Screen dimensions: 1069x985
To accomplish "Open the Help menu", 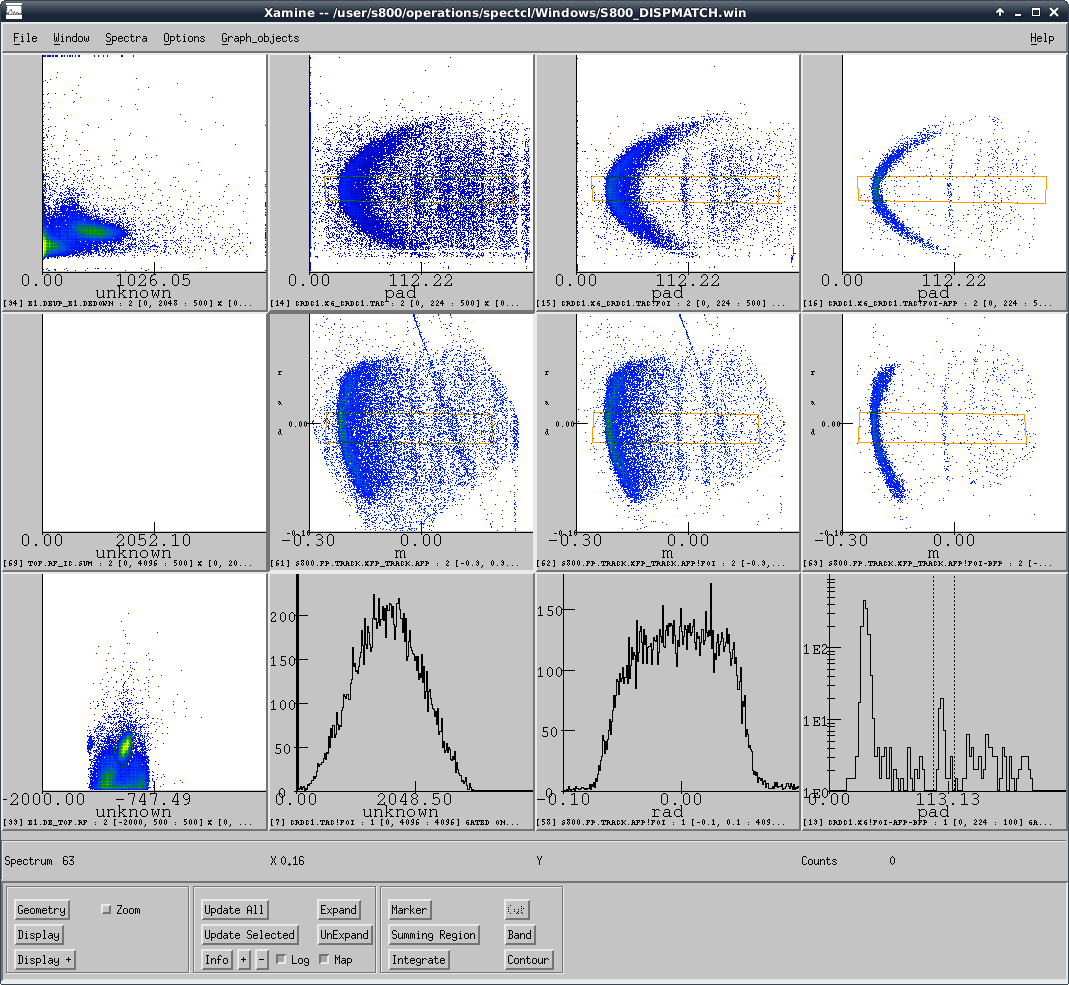I will point(1041,38).
